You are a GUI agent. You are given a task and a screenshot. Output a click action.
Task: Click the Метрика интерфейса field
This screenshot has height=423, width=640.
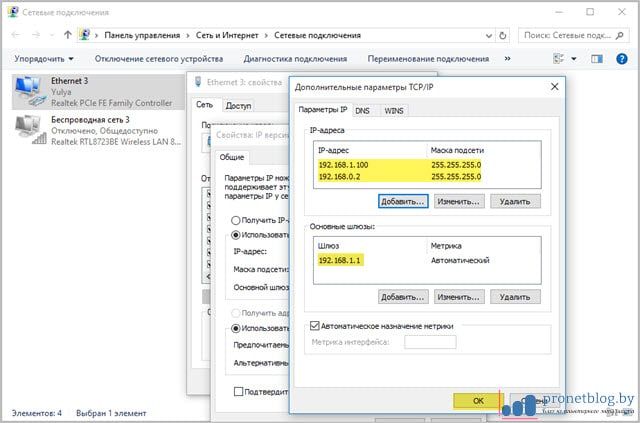[430, 342]
